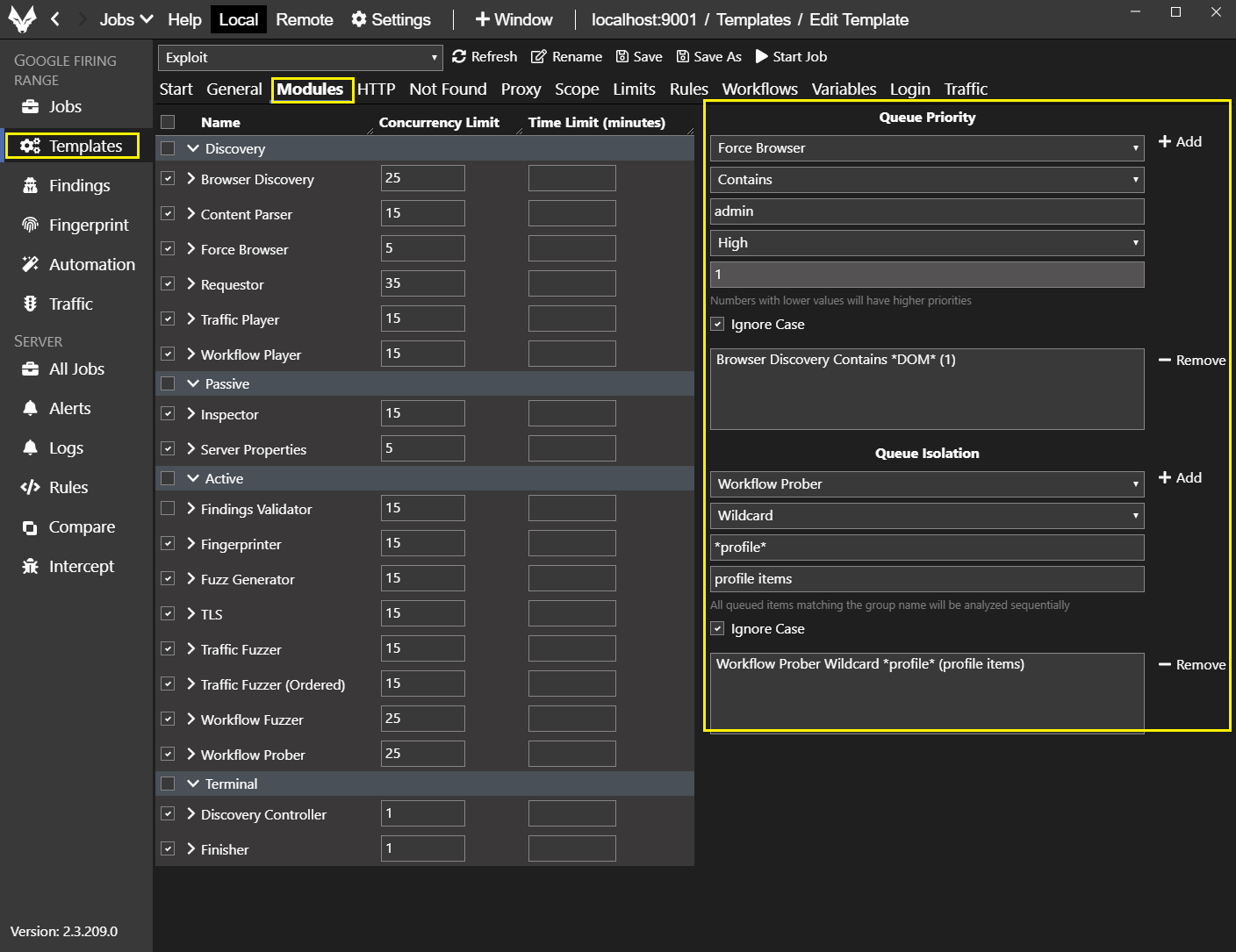
Task: Click Add next to Queue Isolation
Action: [x=1180, y=478]
